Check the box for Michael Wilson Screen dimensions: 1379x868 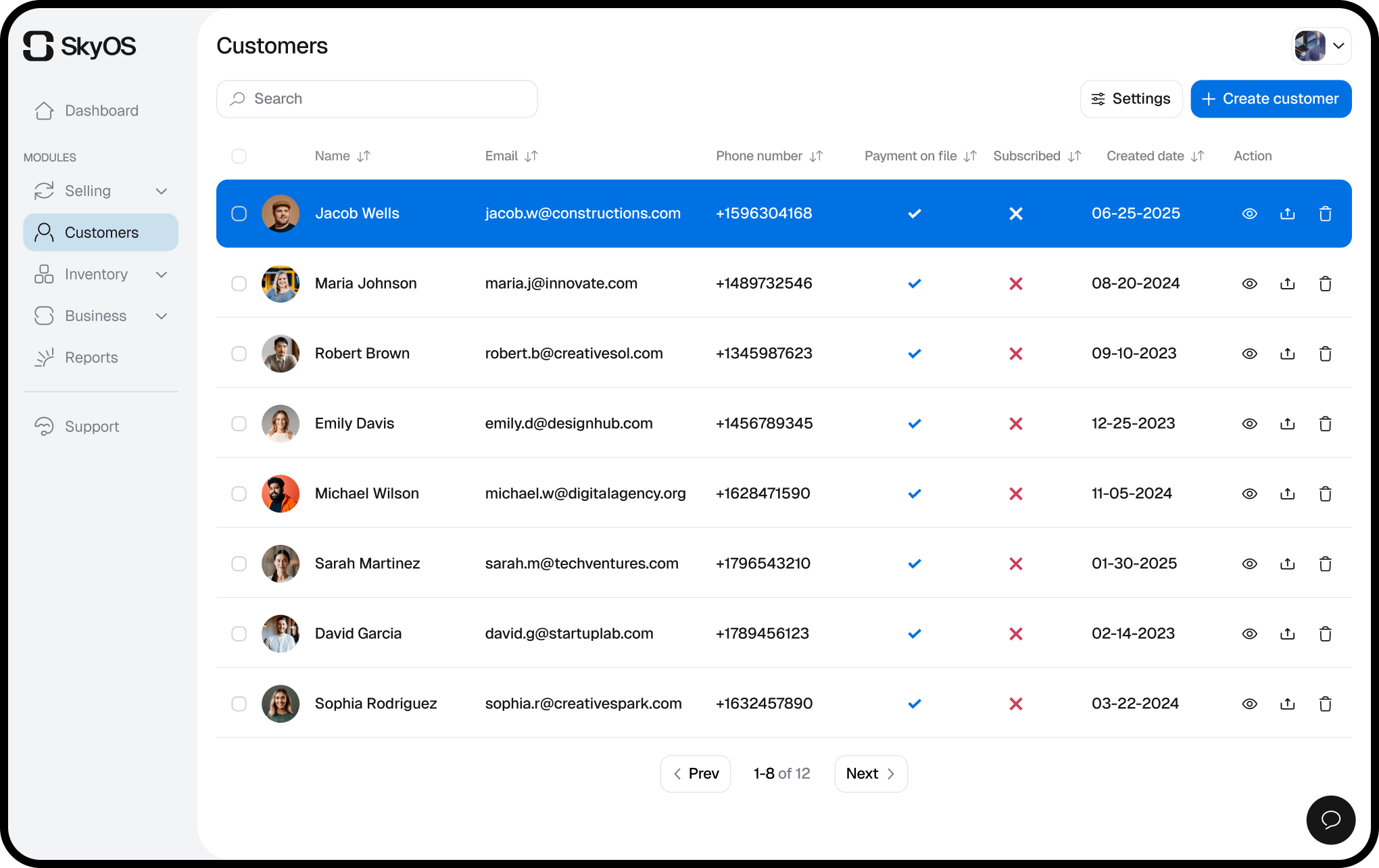(239, 493)
